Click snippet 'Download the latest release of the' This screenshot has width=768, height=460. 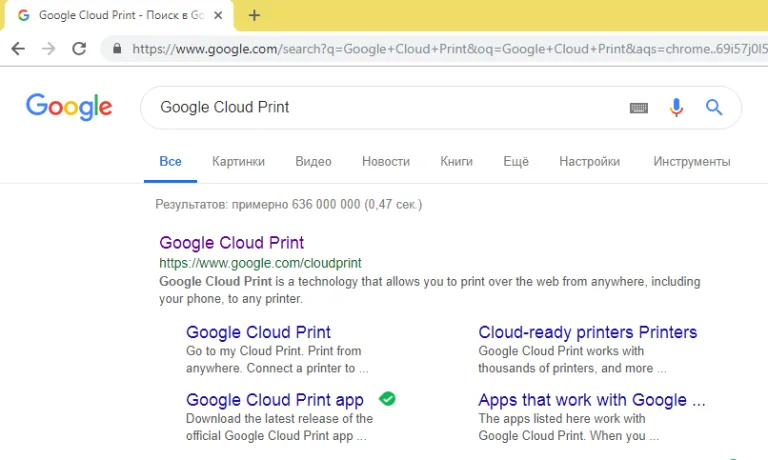coord(279,418)
